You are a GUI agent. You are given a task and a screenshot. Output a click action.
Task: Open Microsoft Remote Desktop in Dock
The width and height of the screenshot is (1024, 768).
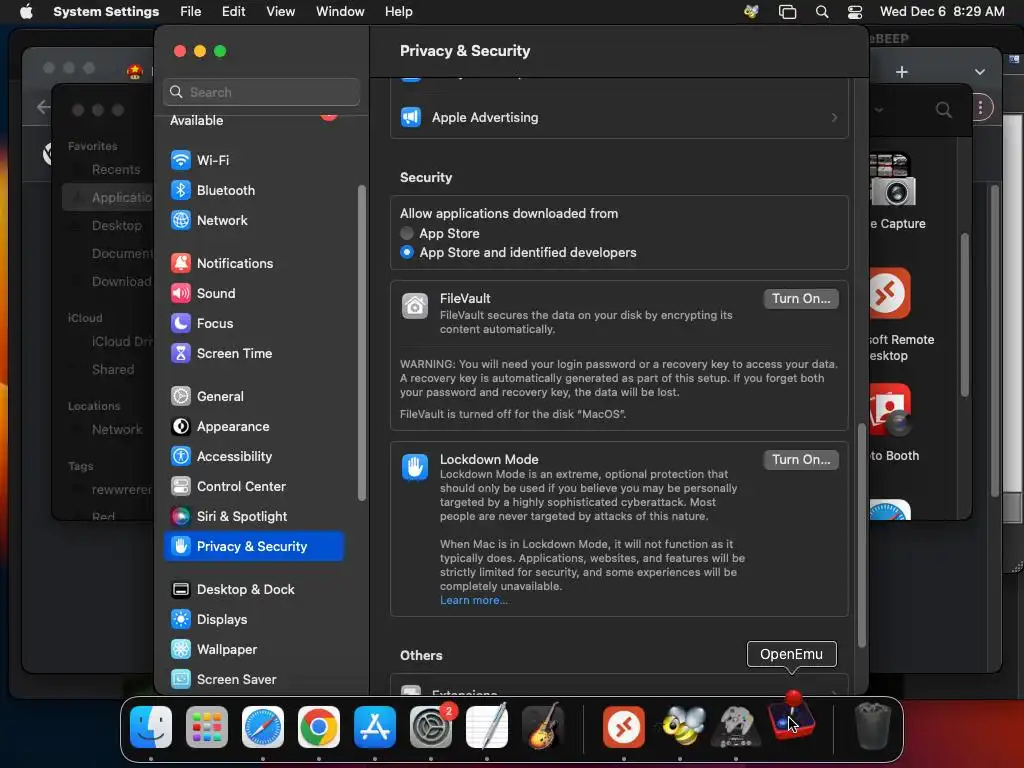(624, 727)
